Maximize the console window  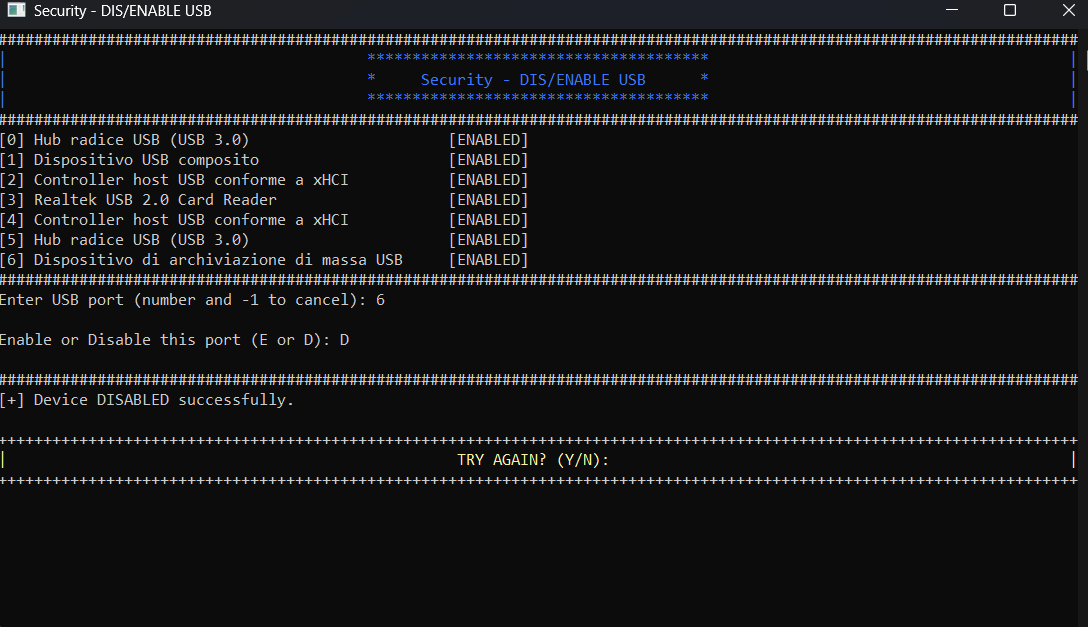coord(1009,11)
